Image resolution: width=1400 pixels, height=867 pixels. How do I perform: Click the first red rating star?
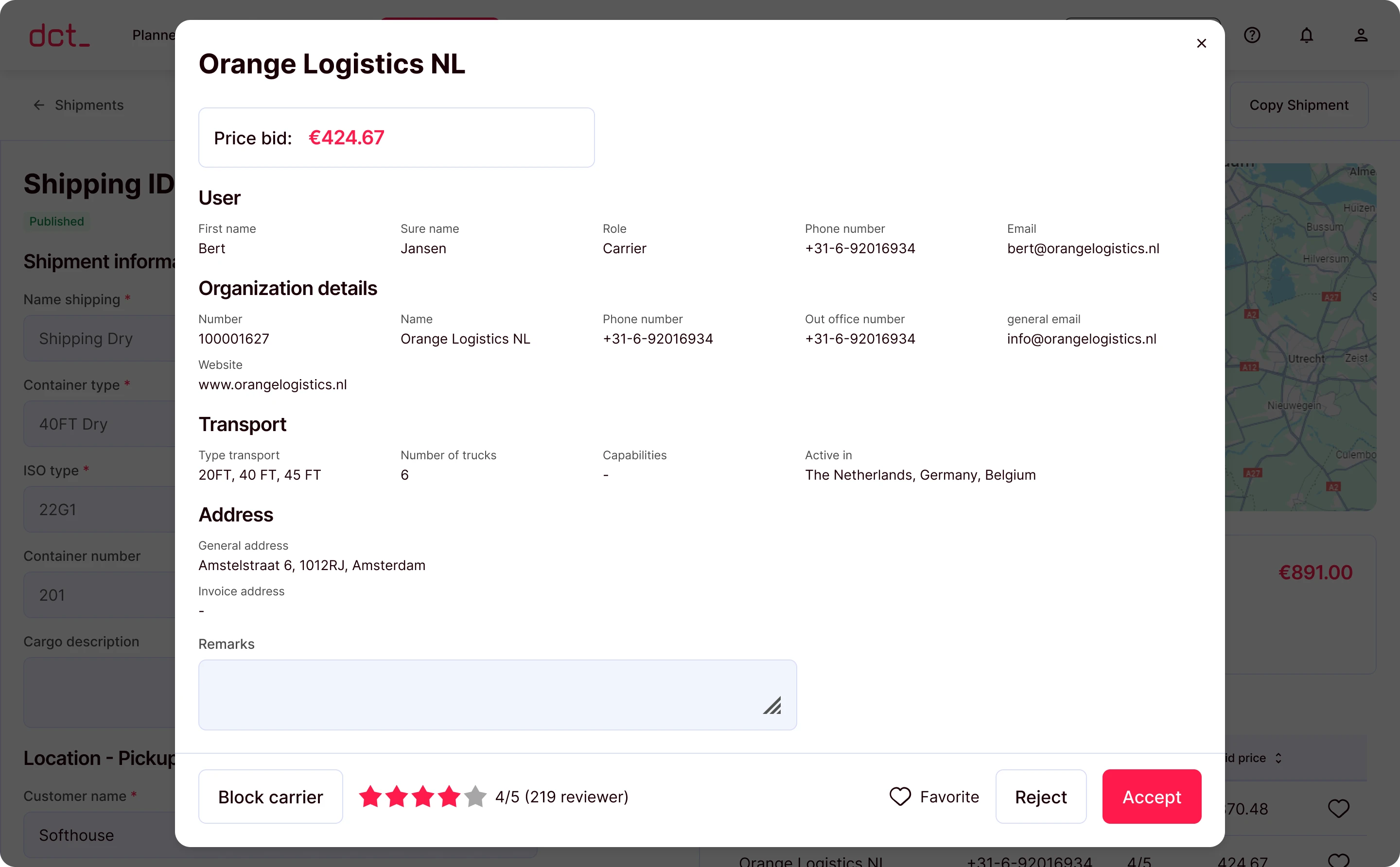370,797
